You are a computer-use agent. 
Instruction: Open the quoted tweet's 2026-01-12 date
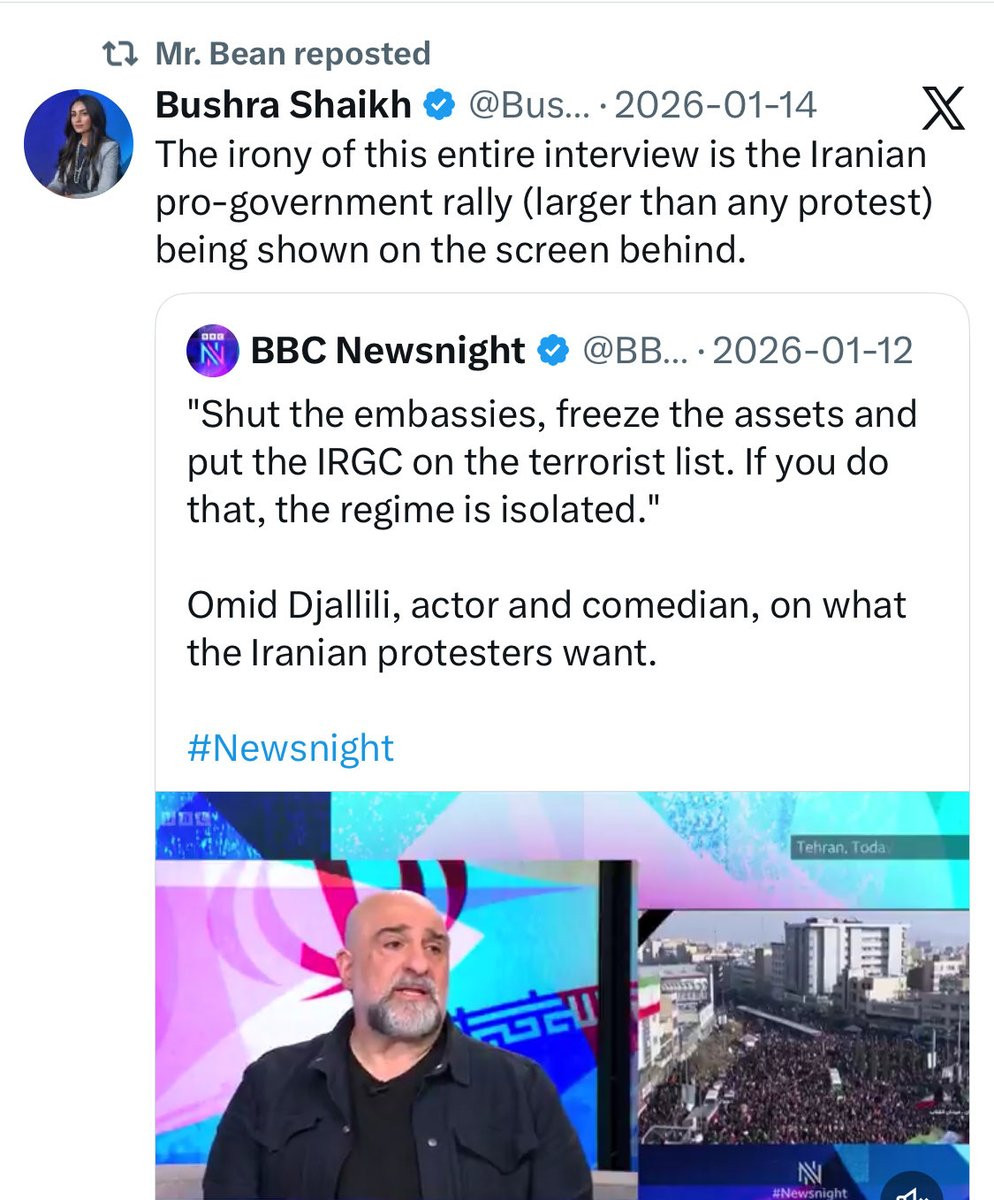pos(812,350)
